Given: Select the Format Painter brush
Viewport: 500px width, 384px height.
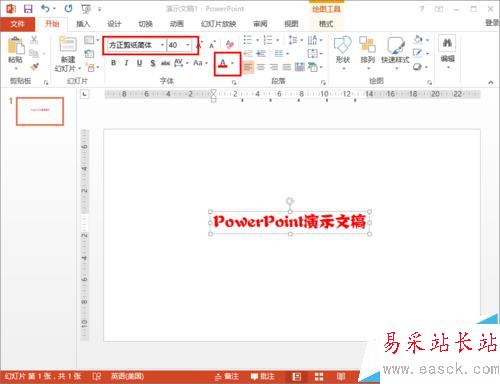Looking at the screenshot, I should (x=34, y=67).
